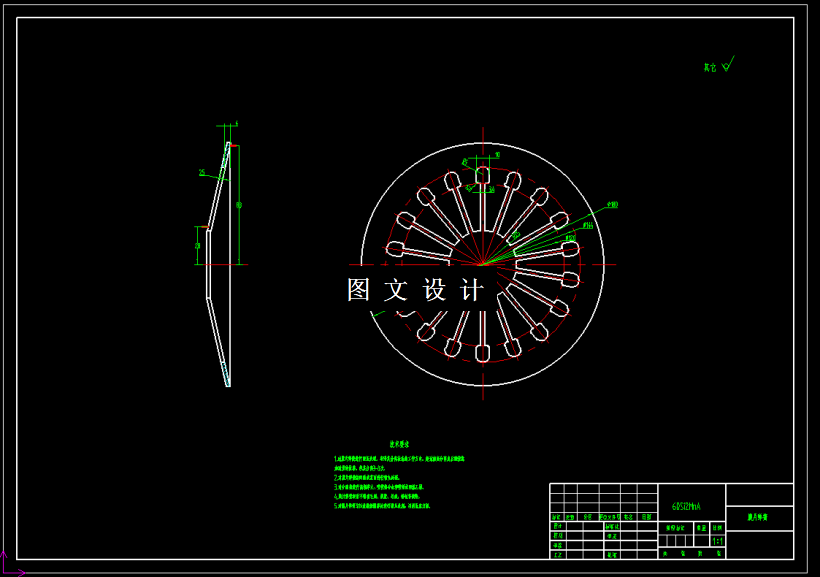This screenshot has height=577, width=820.
Task: Select the green technical requirements text block
Action: 399,482
